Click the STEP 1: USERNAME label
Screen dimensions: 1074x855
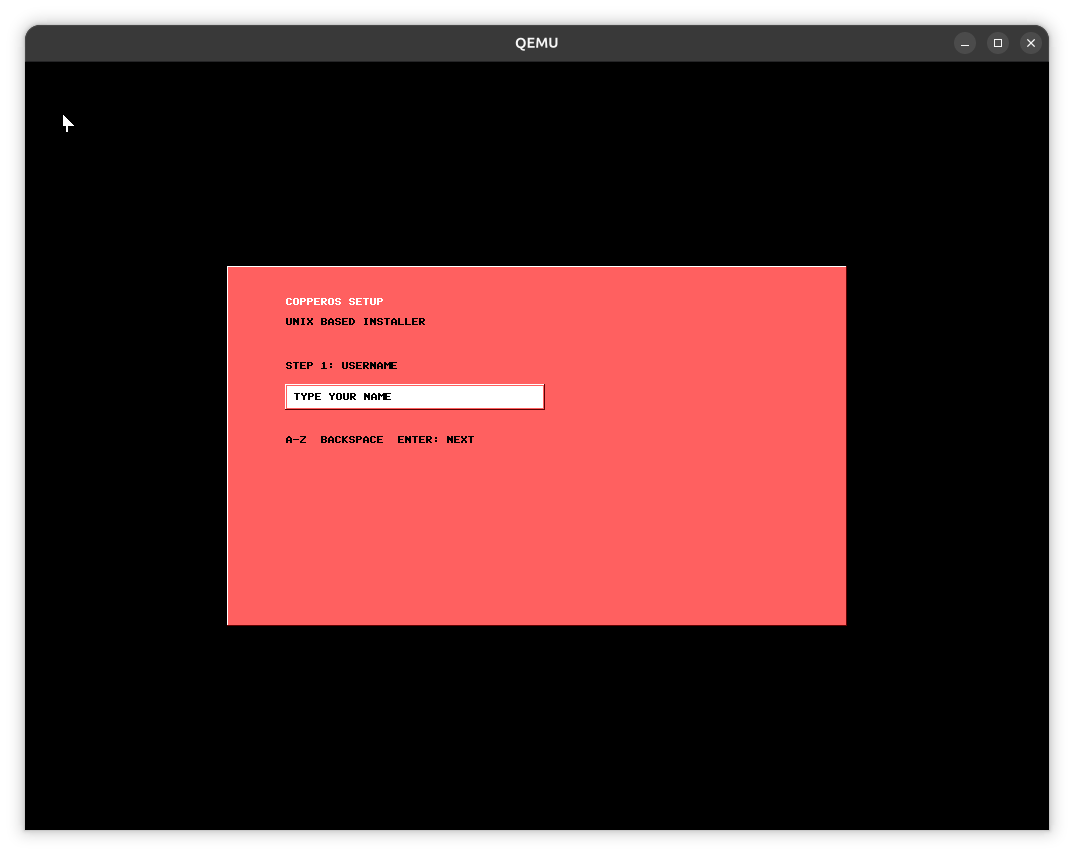pos(341,365)
